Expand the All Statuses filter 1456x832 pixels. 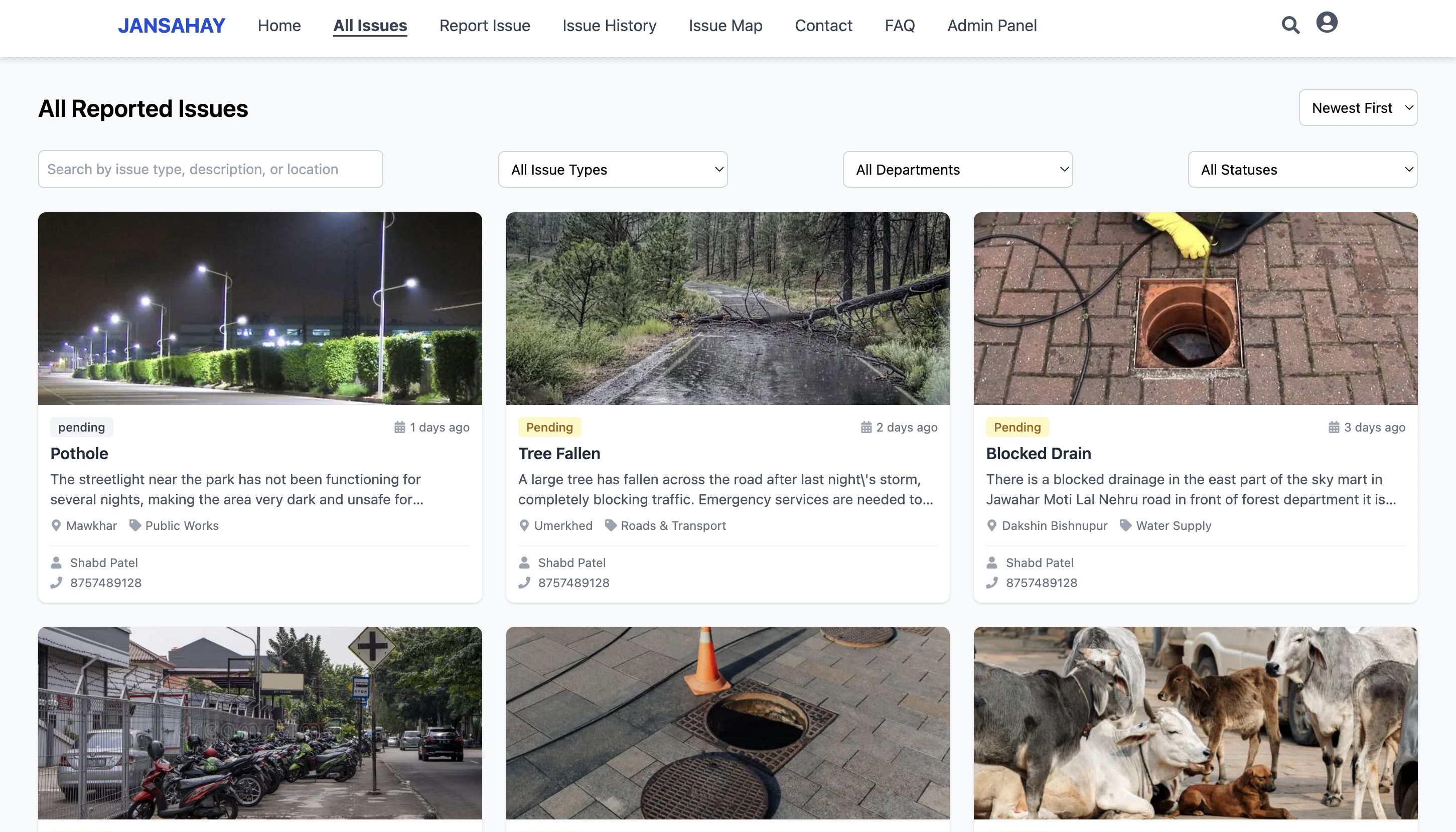(x=1302, y=170)
